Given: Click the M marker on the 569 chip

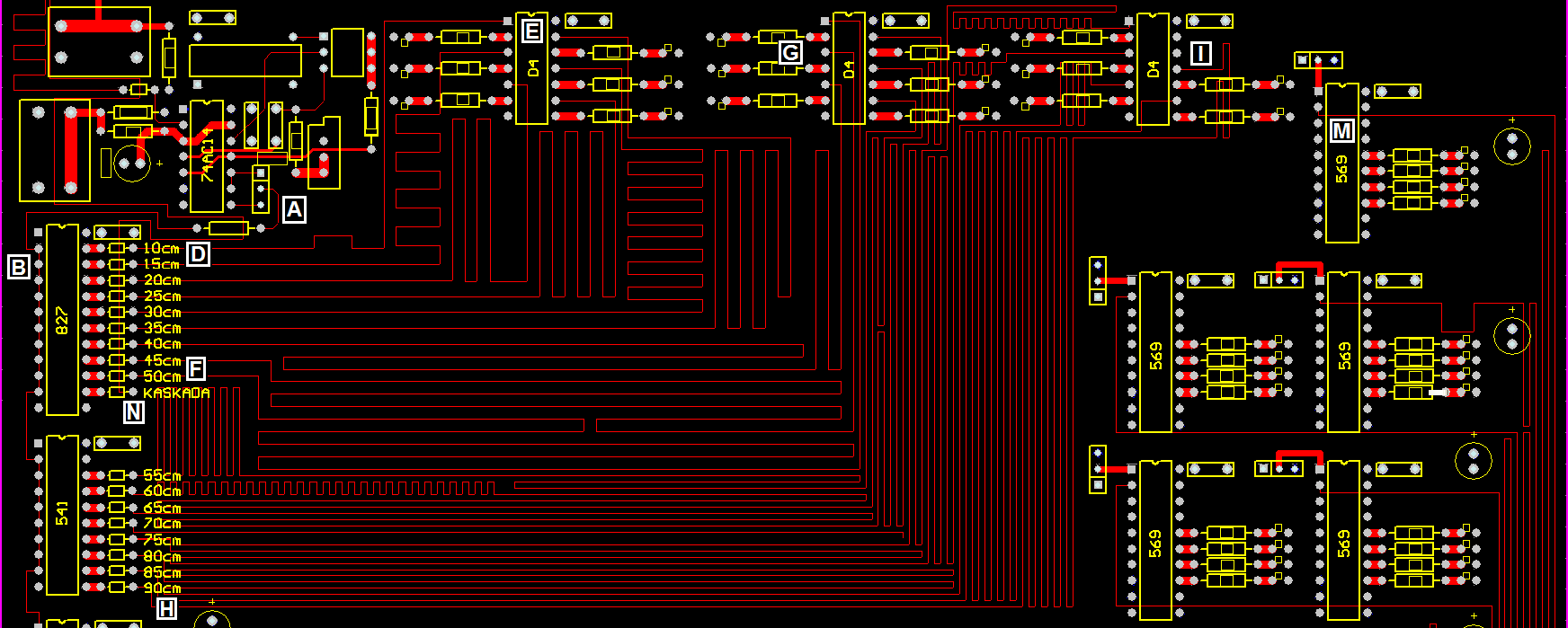Looking at the screenshot, I should click(1341, 131).
